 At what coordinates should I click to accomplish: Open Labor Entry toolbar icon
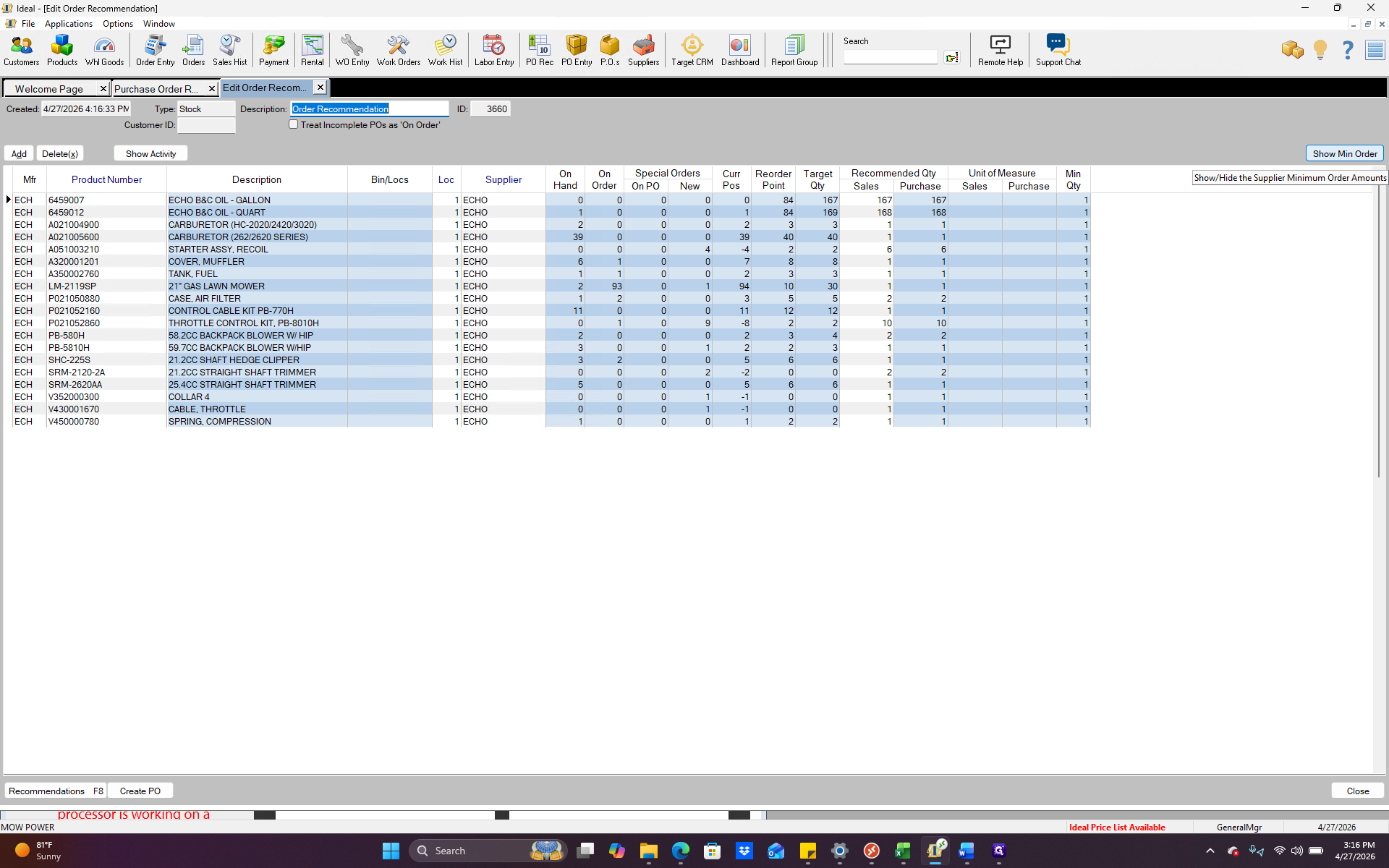494,51
